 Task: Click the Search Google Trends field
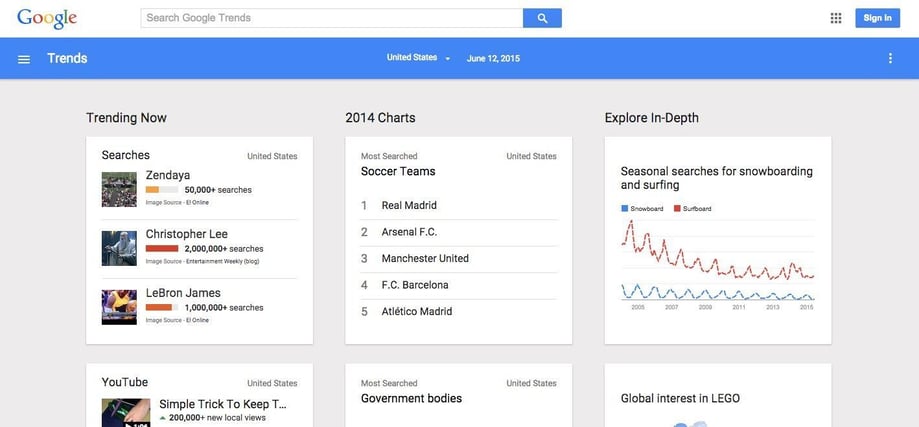pyautogui.click(x=332, y=18)
